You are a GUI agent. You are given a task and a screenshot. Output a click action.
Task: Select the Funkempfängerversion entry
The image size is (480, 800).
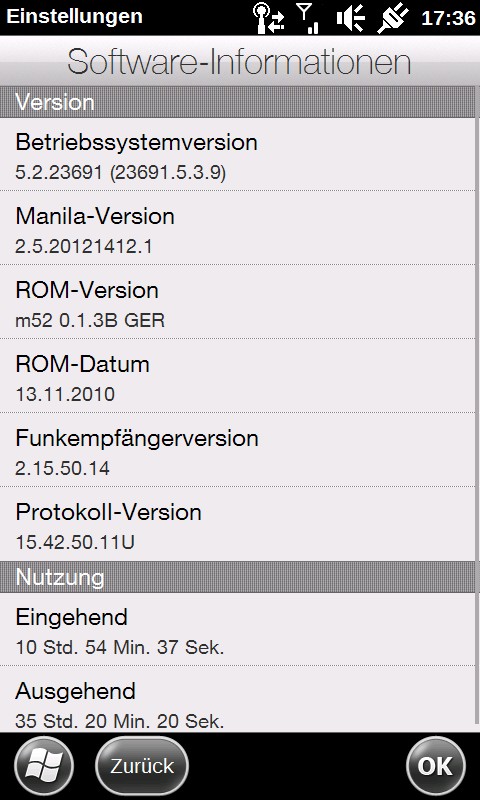tap(237, 450)
